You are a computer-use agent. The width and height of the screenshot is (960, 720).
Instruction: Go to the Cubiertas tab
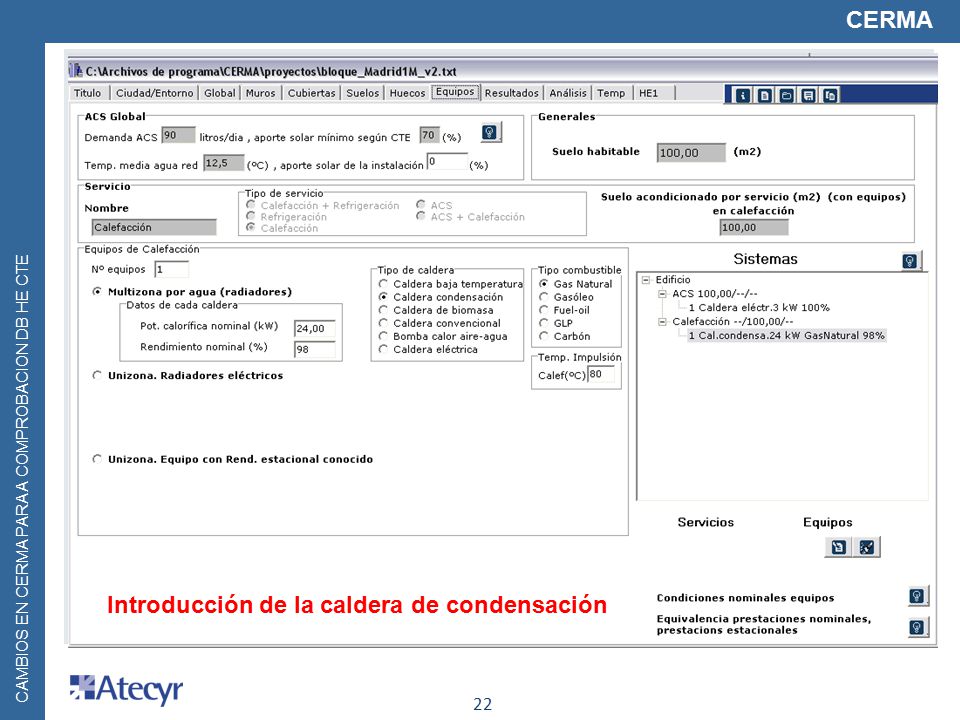[x=312, y=93]
